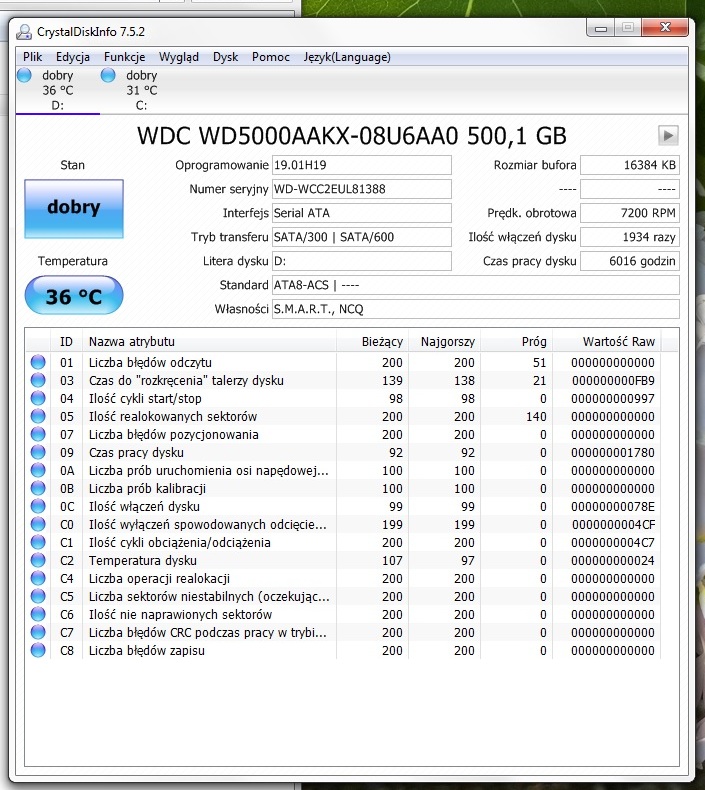Select row Liczba błędów zapisu

[x=343, y=650]
